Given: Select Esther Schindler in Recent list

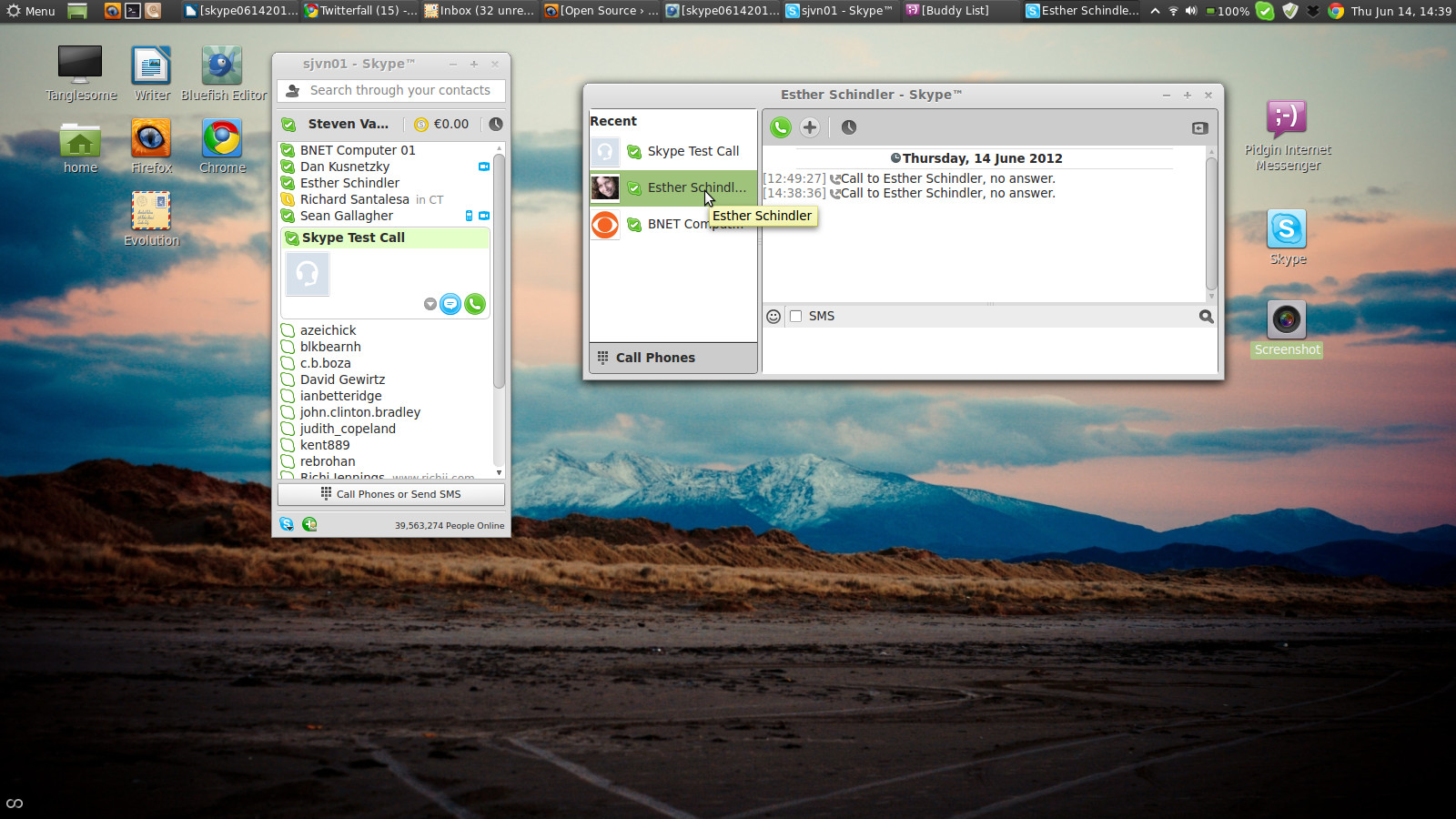Looking at the screenshot, I should coord(673,187).
